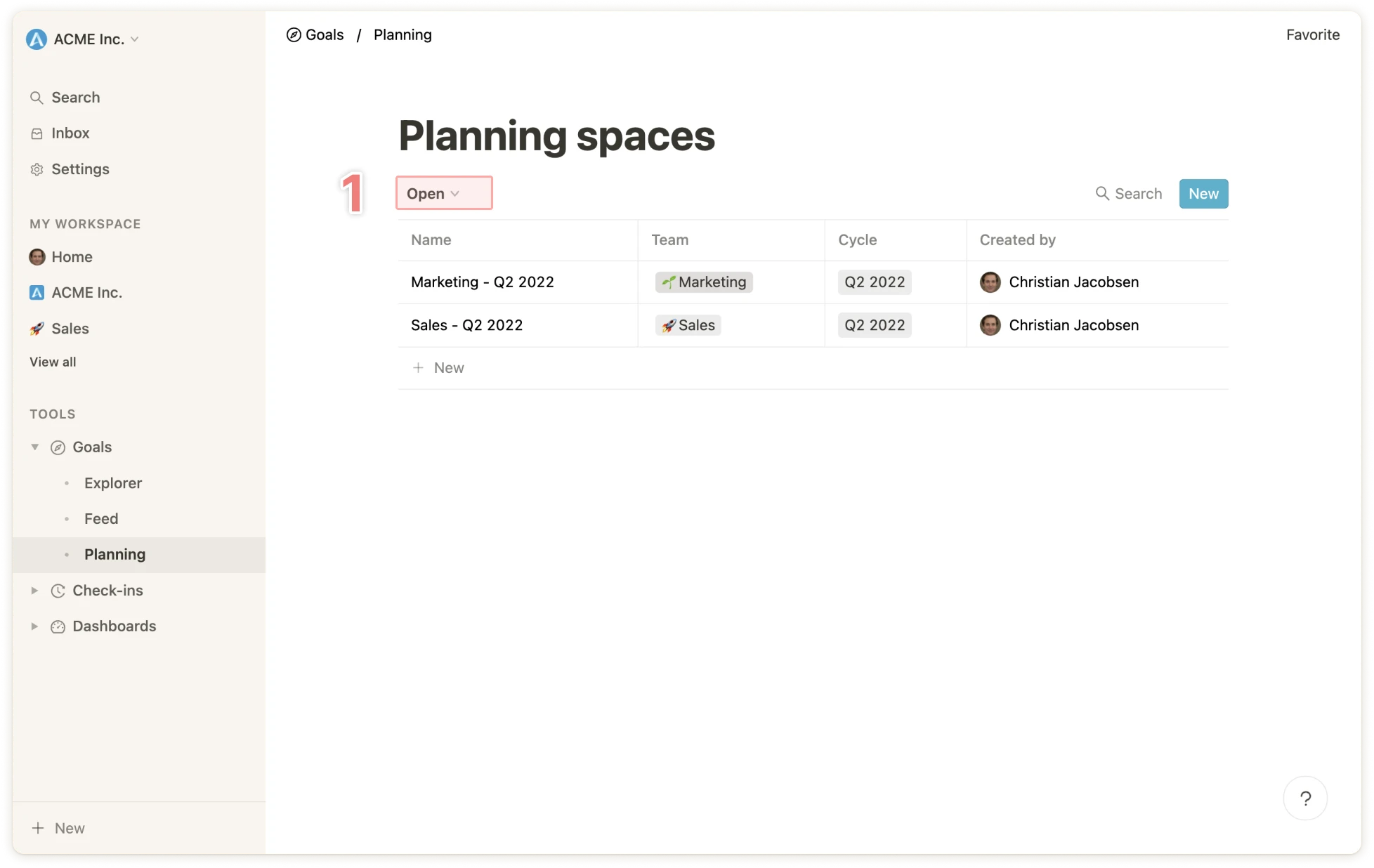This screenshot has width=1374, height=868.
Task: Click the table Search field
Action: [1130, 194]
